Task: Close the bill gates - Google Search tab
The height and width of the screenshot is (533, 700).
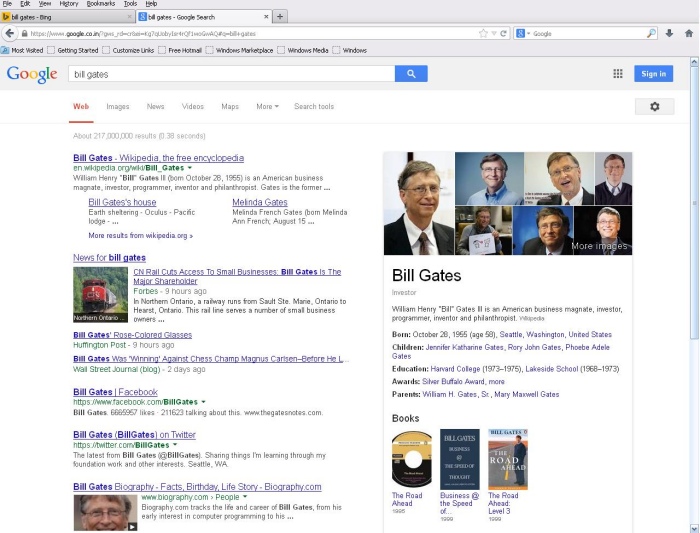Action: pos(266,17)
